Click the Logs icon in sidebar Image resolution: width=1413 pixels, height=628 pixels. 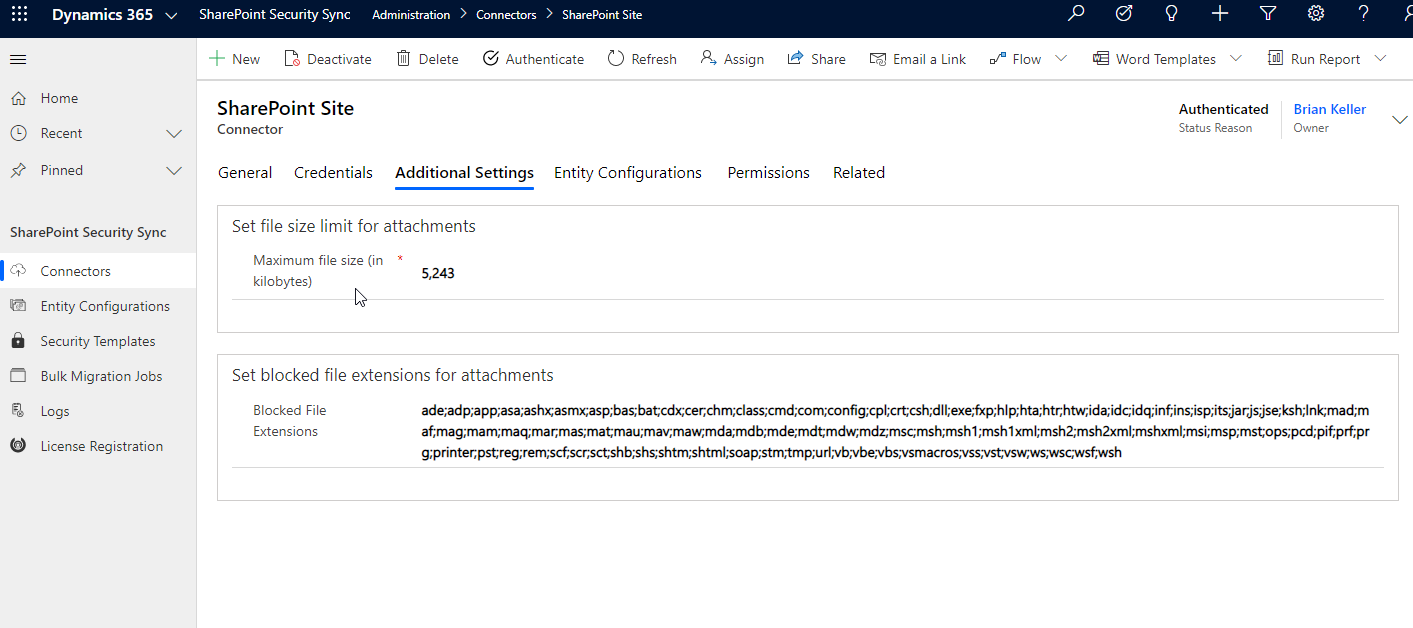(18, 411)
